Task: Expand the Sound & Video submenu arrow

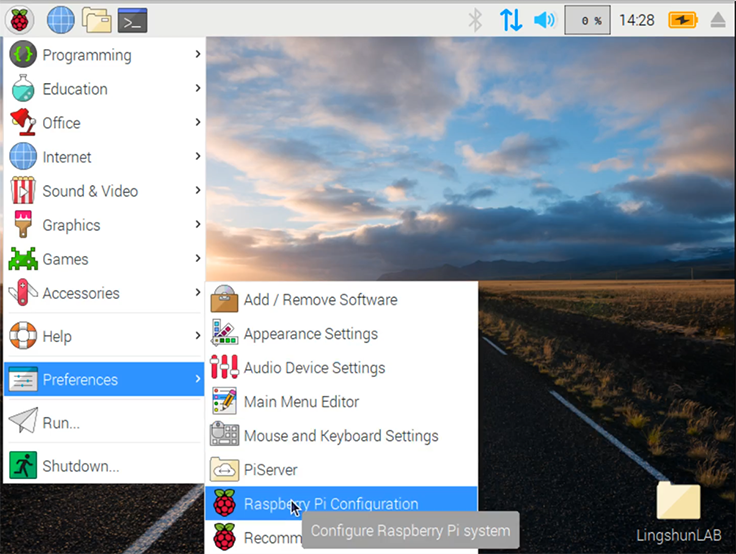Action: (198, 190)
